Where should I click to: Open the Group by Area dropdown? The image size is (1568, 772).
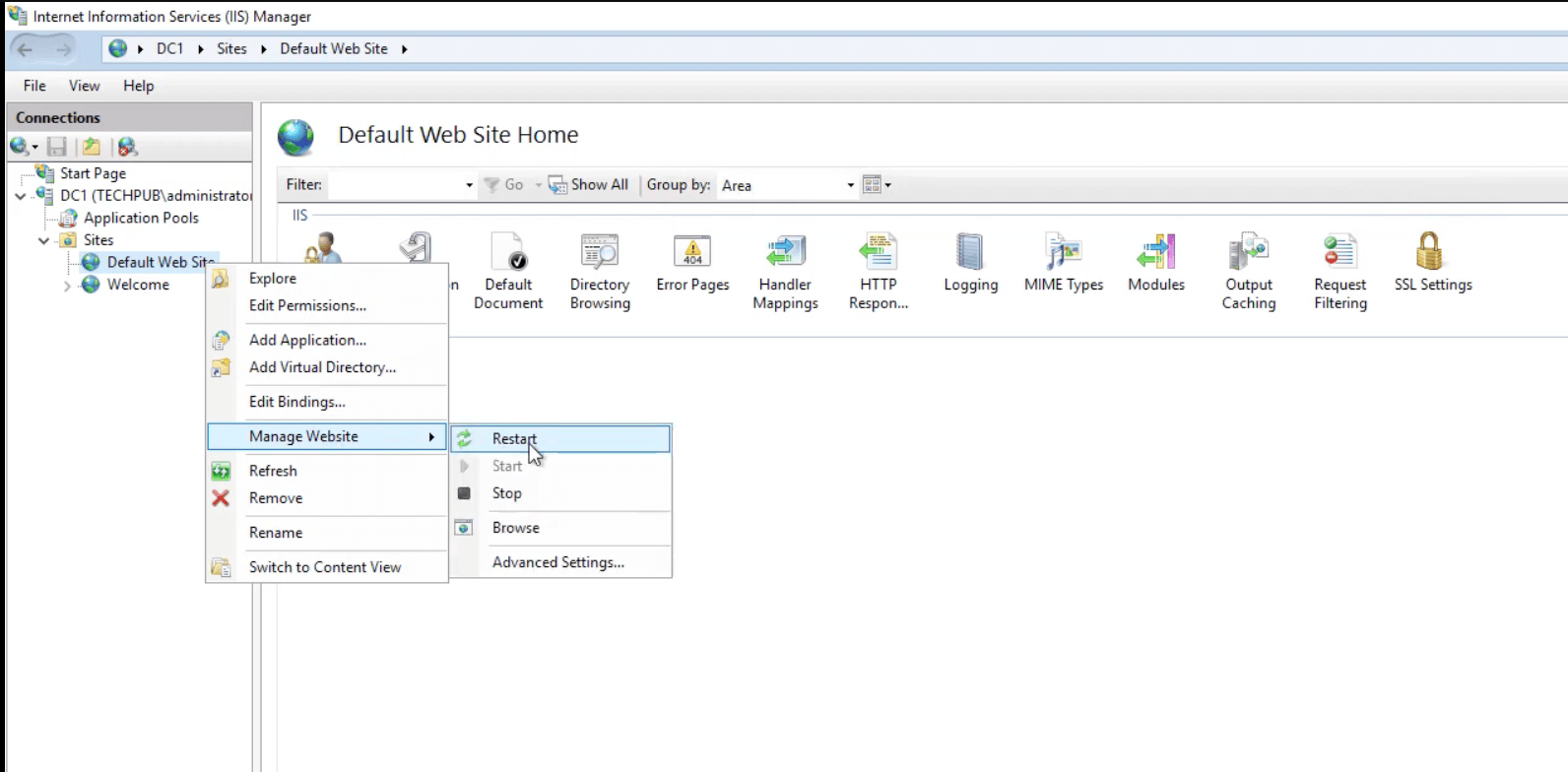851,185
